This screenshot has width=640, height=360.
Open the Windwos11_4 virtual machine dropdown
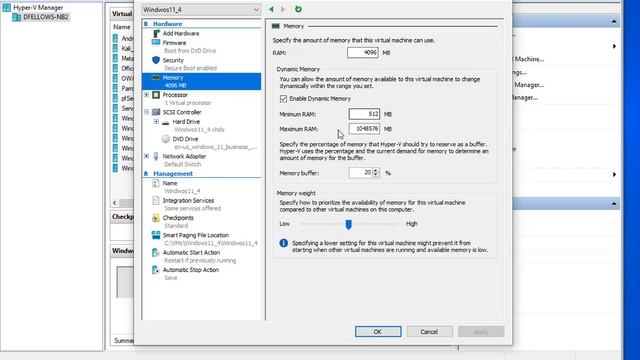tap(201, 9)
